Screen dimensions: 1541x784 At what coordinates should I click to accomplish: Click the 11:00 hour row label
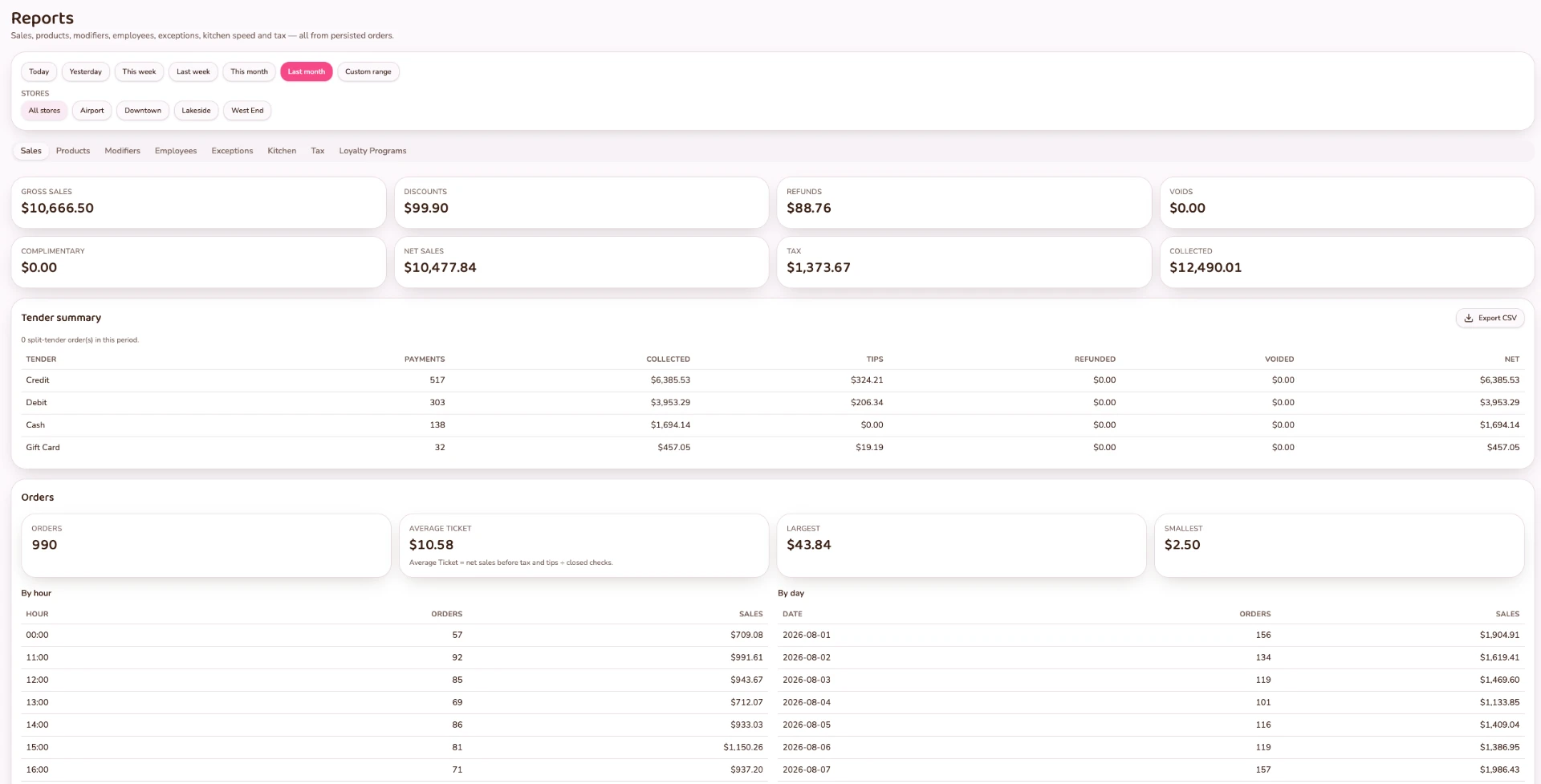[37, 658]
